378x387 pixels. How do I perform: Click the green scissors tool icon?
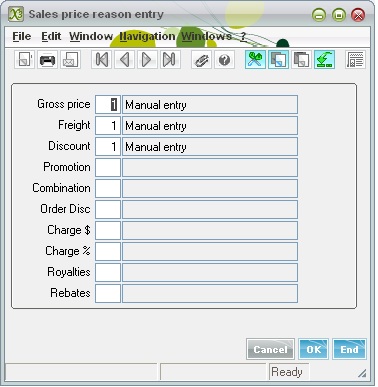click(255, 60)
